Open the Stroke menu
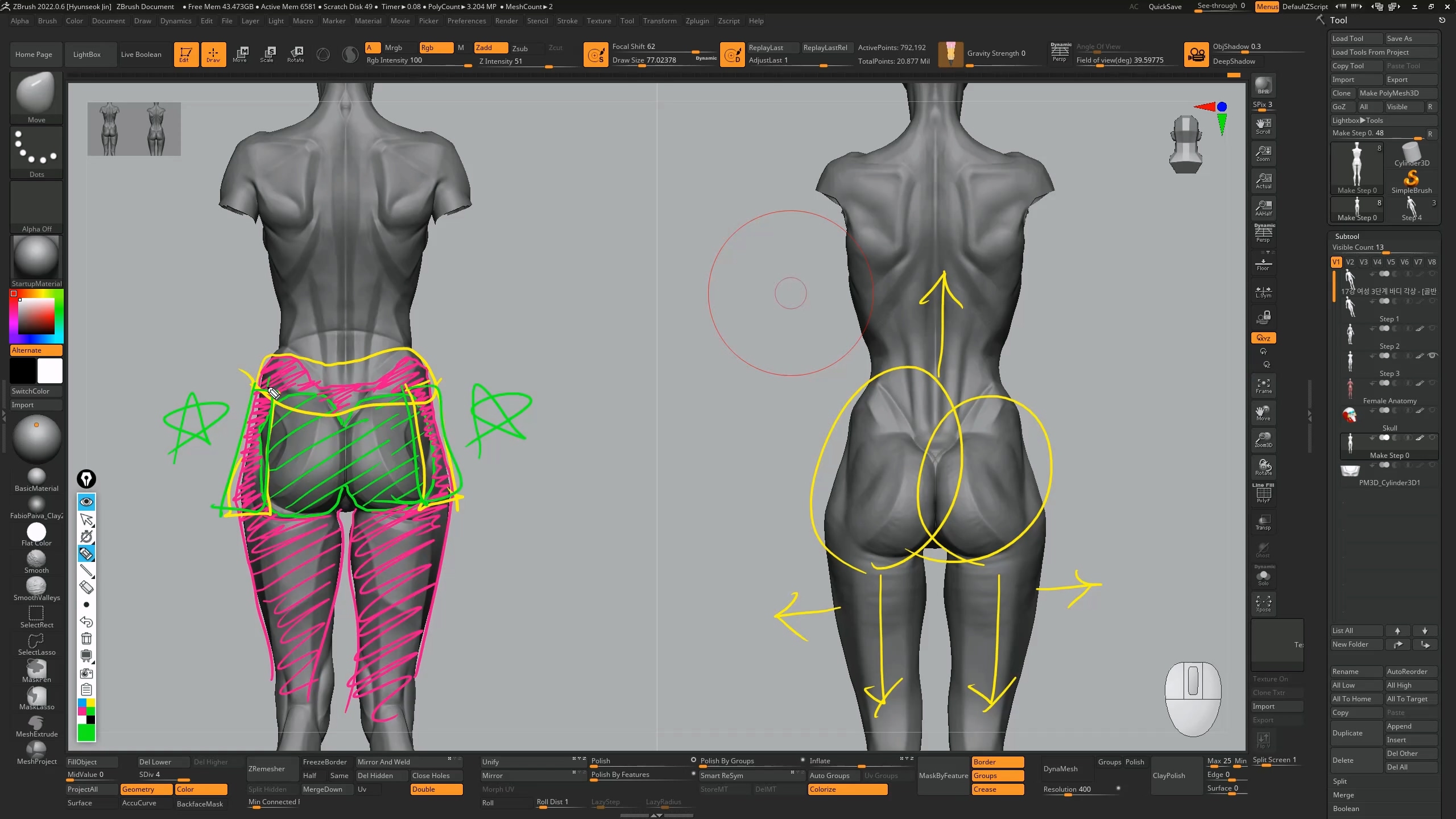Screen dimensions: 1456x819 coord(566,21)
